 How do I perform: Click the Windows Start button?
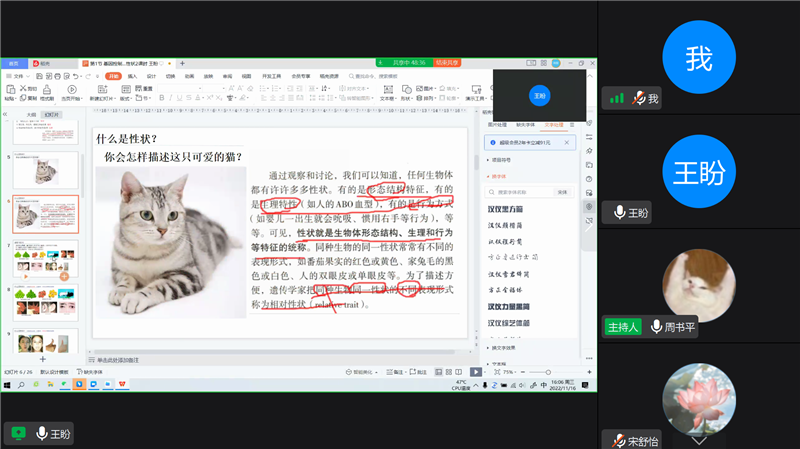pos(7,385)
